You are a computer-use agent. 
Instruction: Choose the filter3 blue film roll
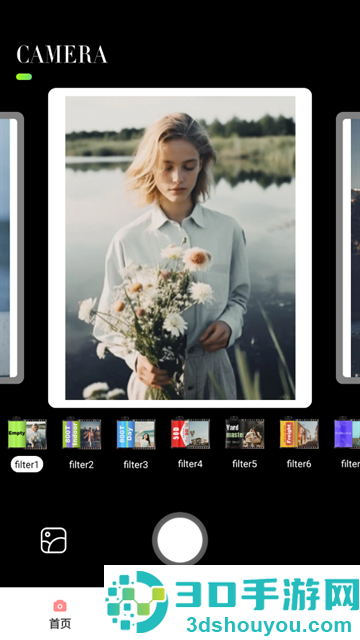[136, 433]
